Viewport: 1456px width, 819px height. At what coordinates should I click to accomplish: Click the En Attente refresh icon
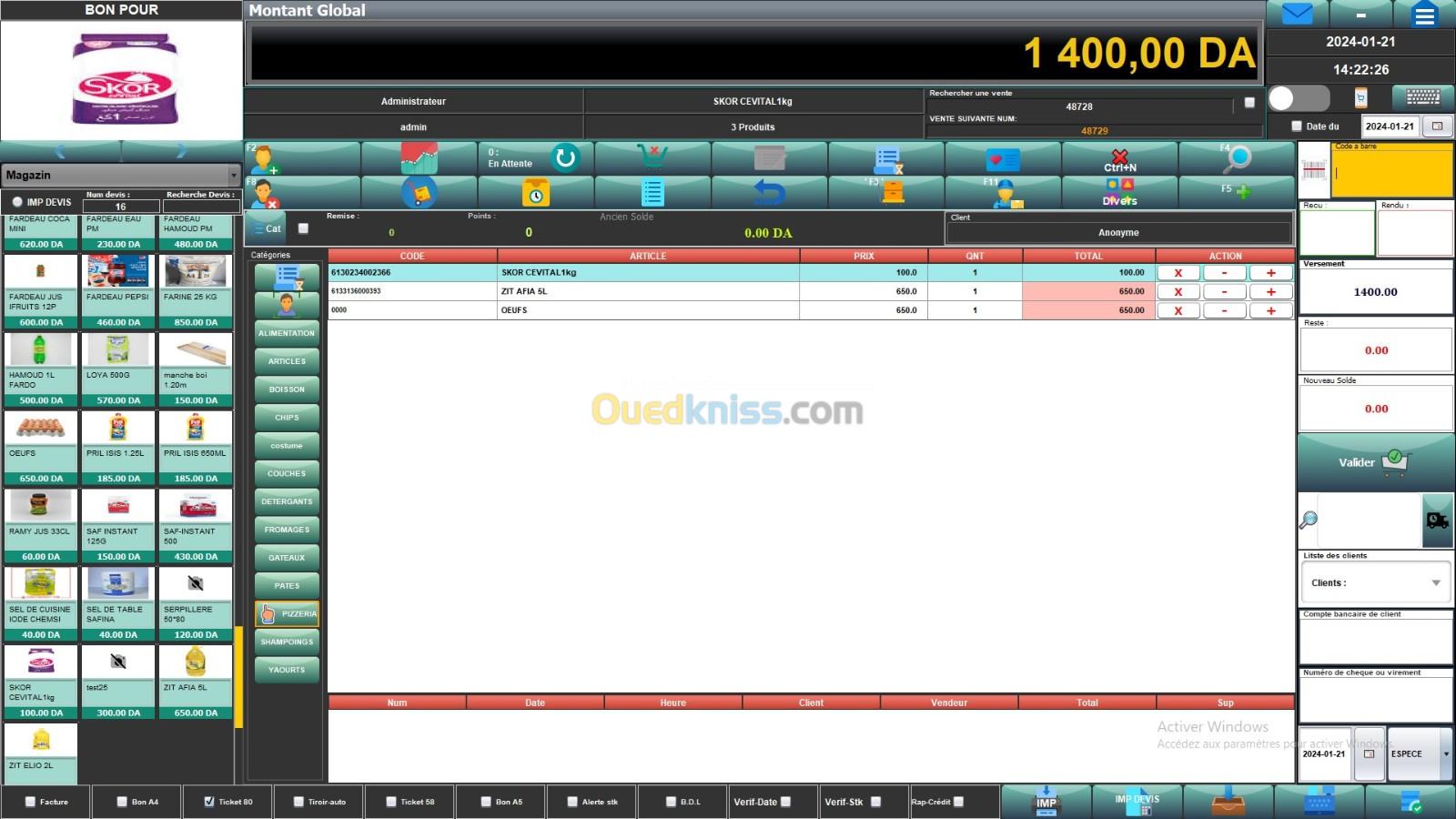point(565,158)
